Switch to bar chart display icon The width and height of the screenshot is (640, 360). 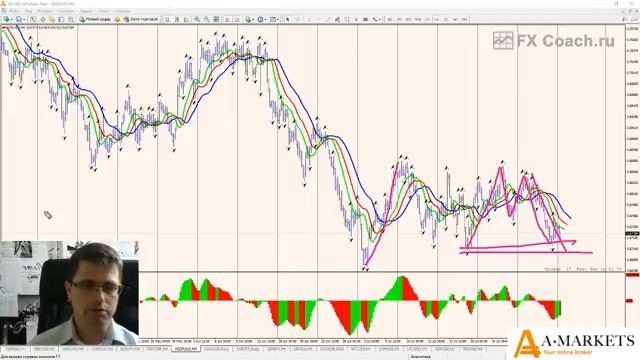click(167, 19)
